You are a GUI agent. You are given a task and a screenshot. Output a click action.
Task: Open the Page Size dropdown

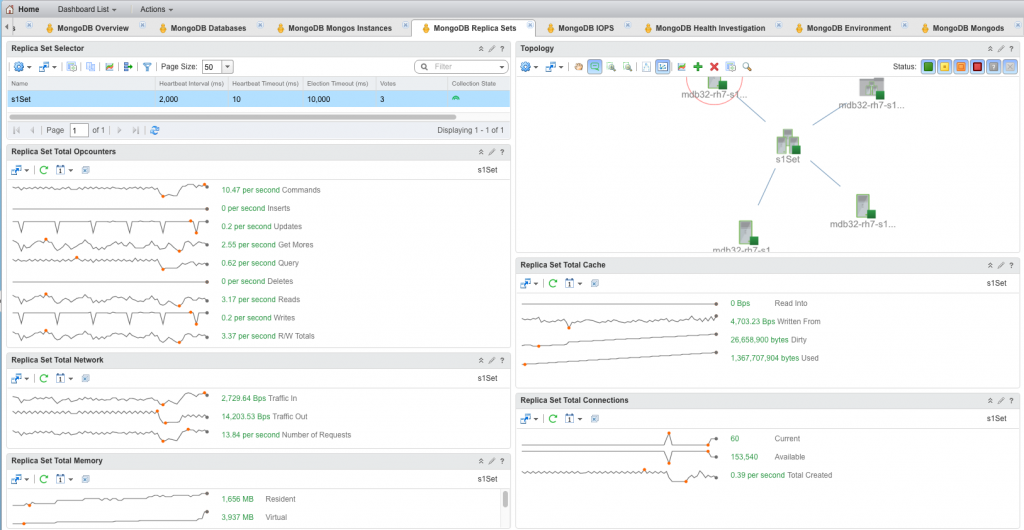(227, 66)
